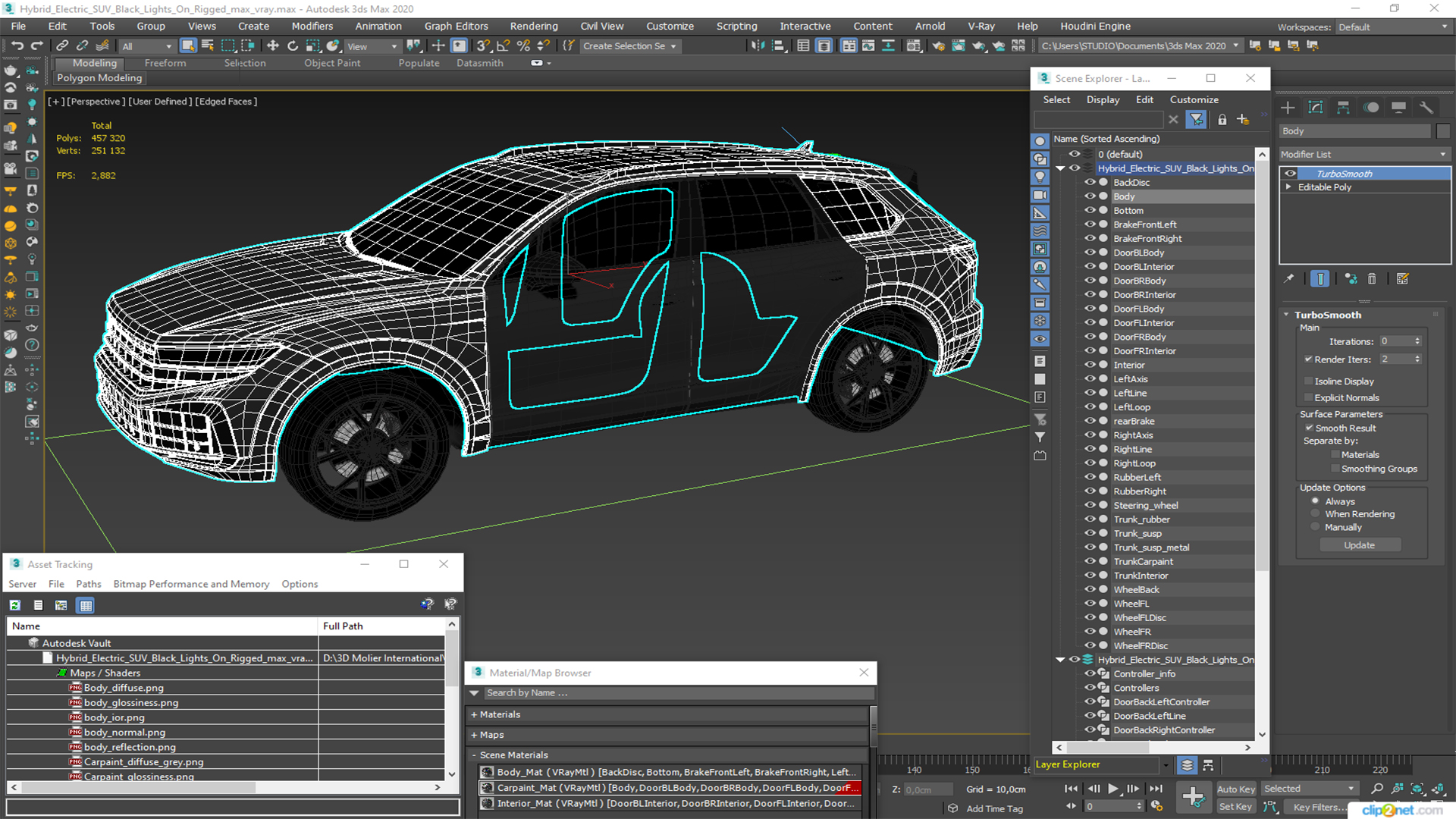
Task: Open Bitmap Performance and Memory menu
Action: [191, 584]
